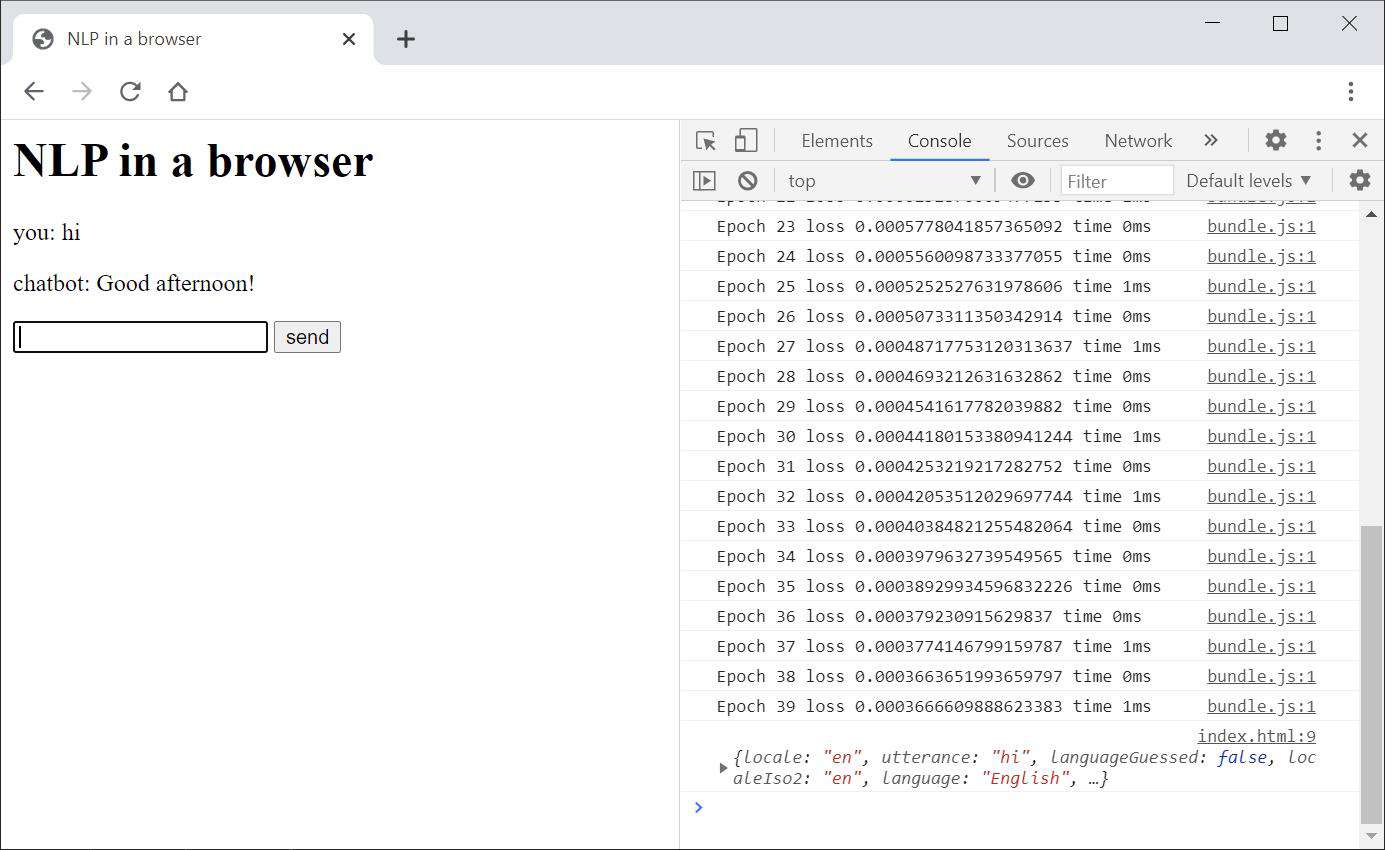The height and width of the screenshot is (850, 1385).
Task: Open bundle.js:1 link for Epoch 39
Action: [1261, 706]
